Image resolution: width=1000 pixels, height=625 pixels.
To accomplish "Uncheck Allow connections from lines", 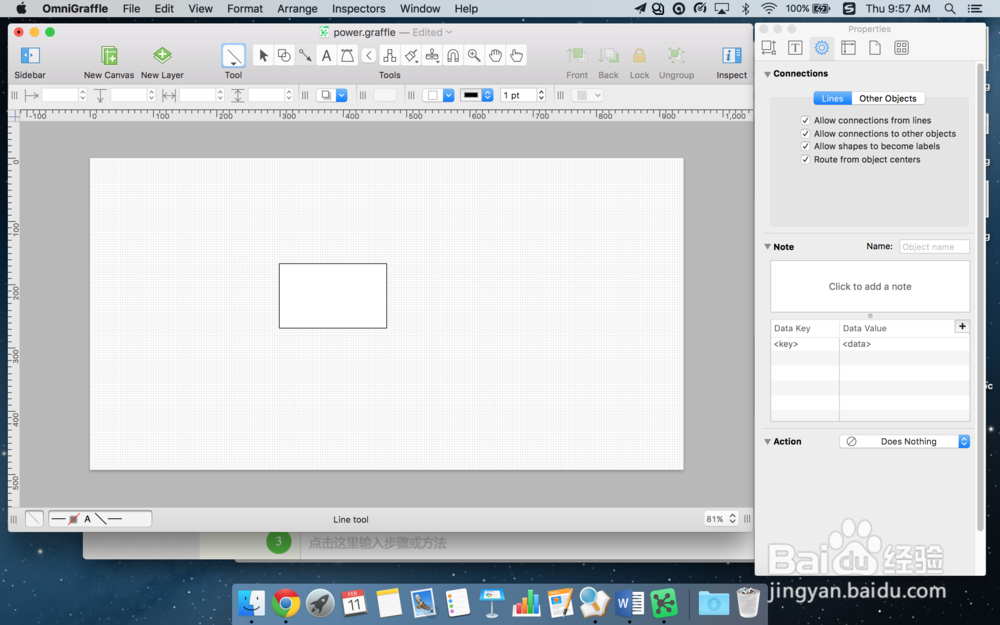I will pos(805,120).
